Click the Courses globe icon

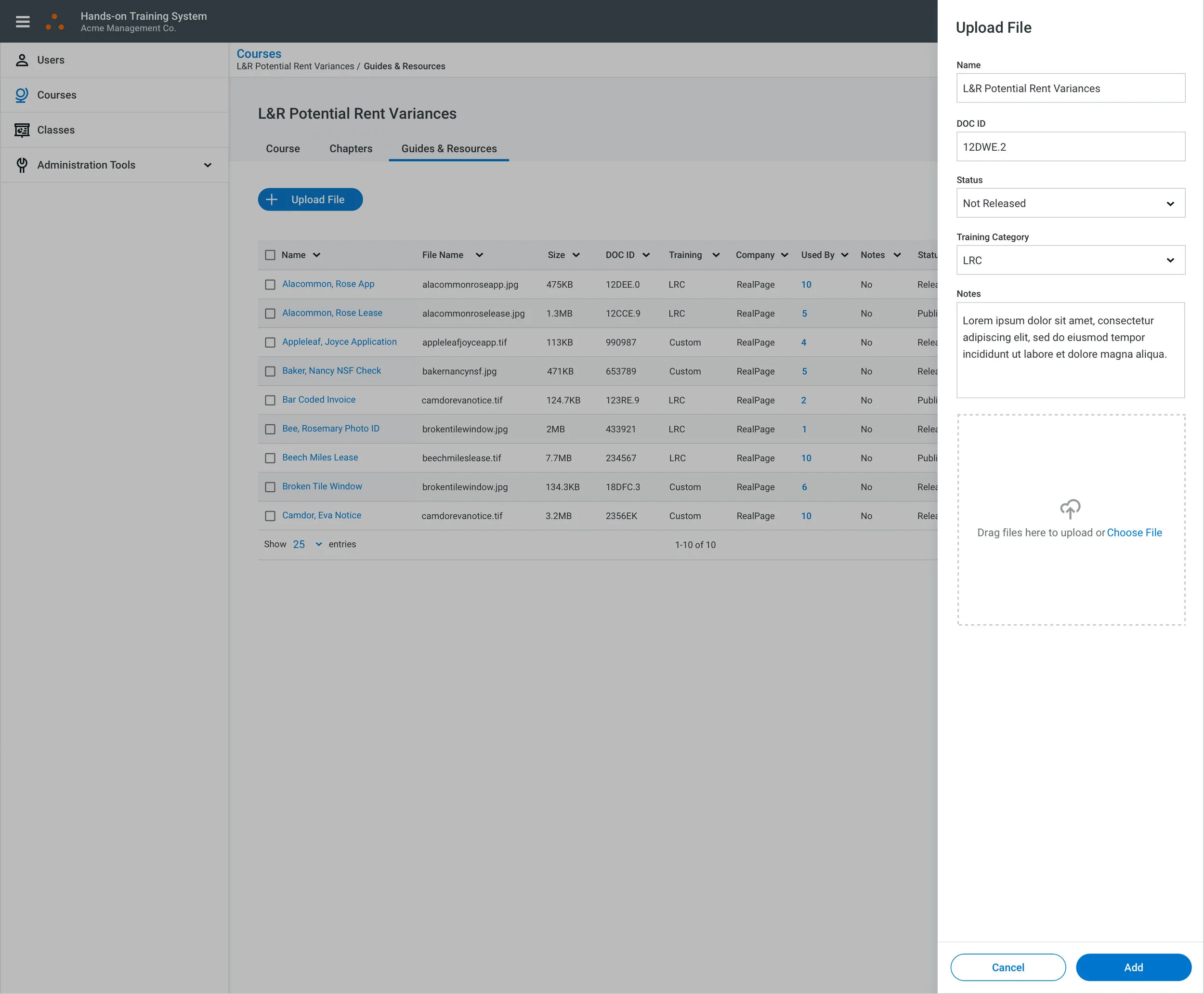coord(22,95)
